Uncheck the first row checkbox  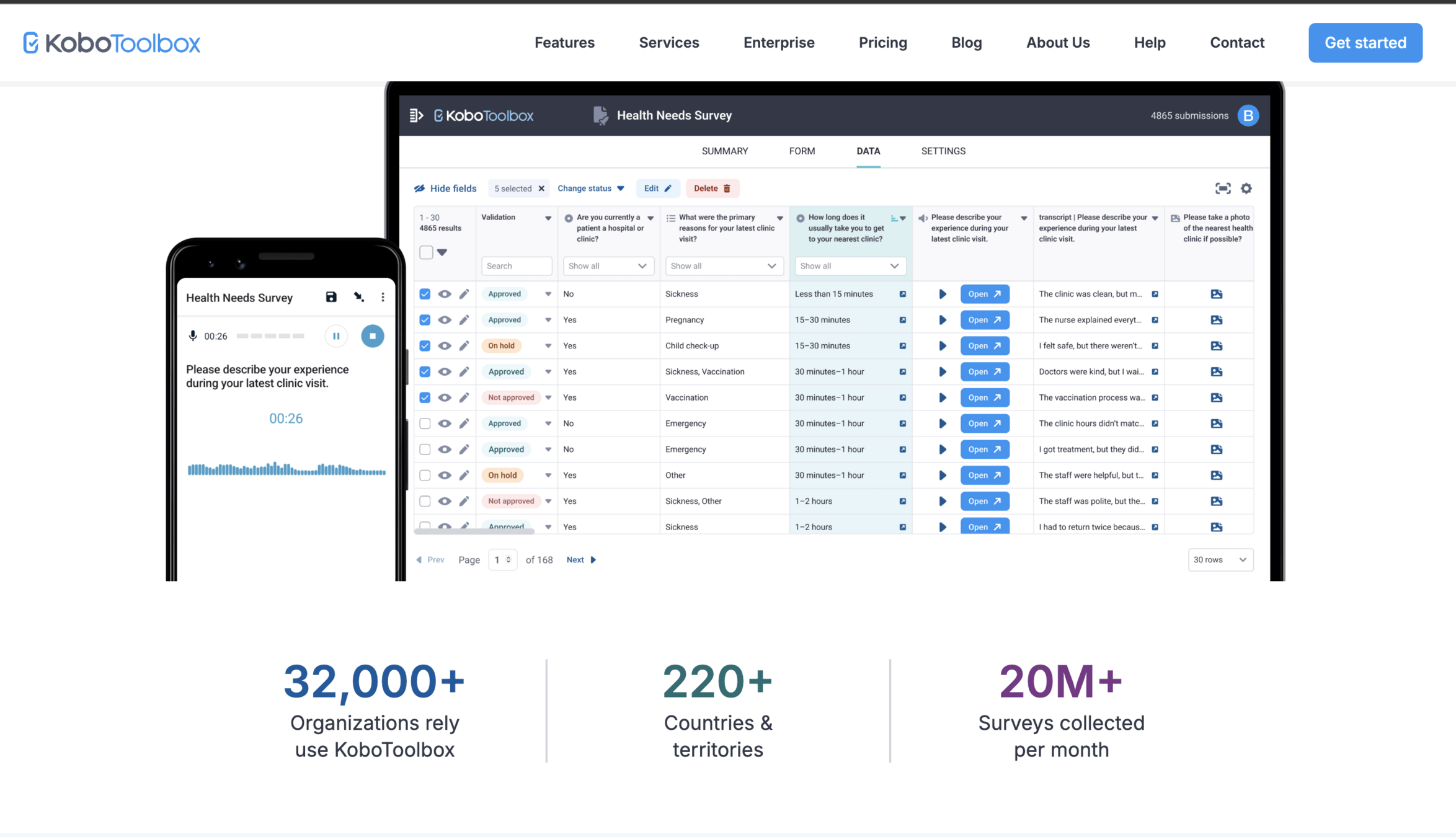pyautogui.click(x=425, y=294)
